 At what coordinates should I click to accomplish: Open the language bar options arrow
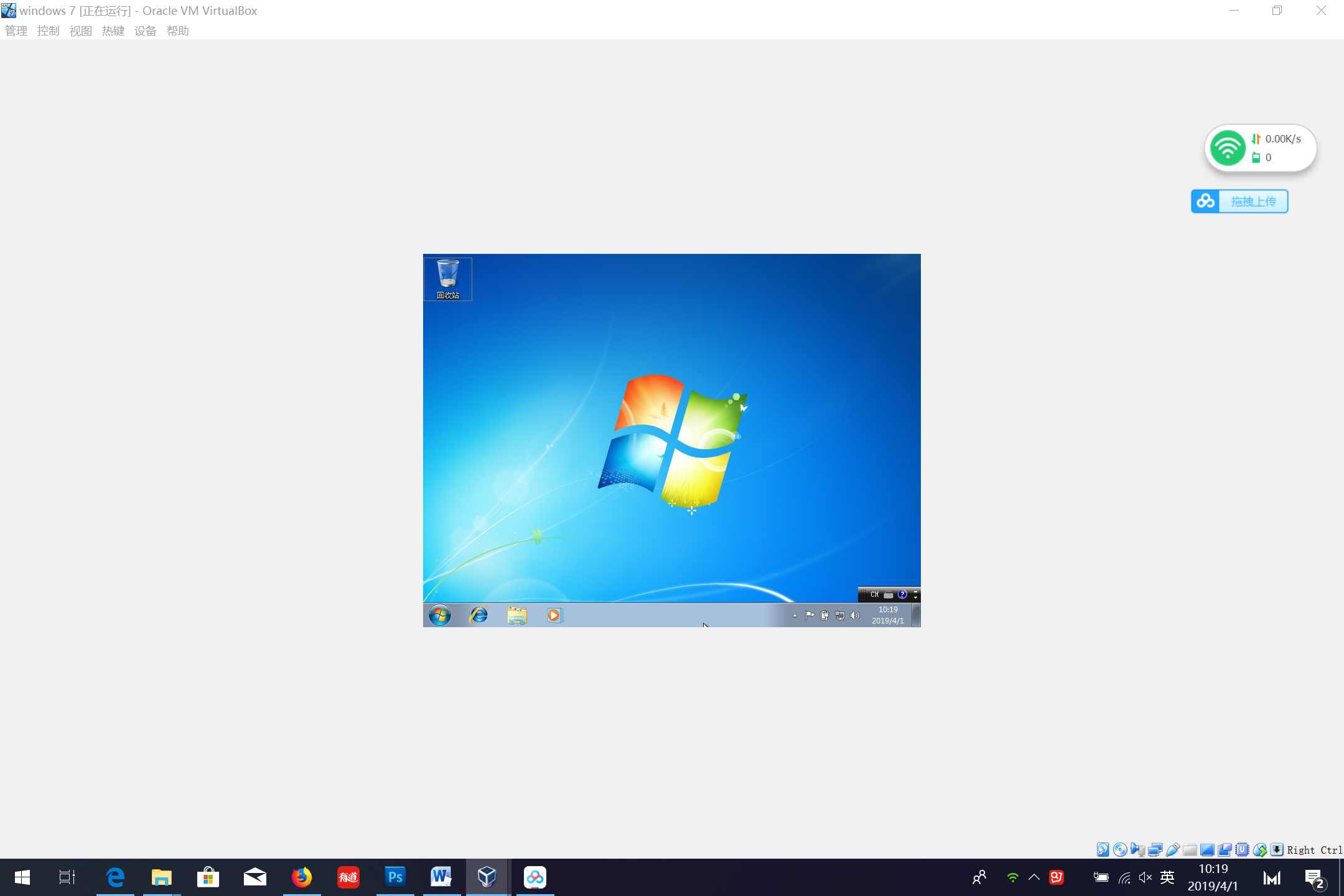click(x=915, y=597)
